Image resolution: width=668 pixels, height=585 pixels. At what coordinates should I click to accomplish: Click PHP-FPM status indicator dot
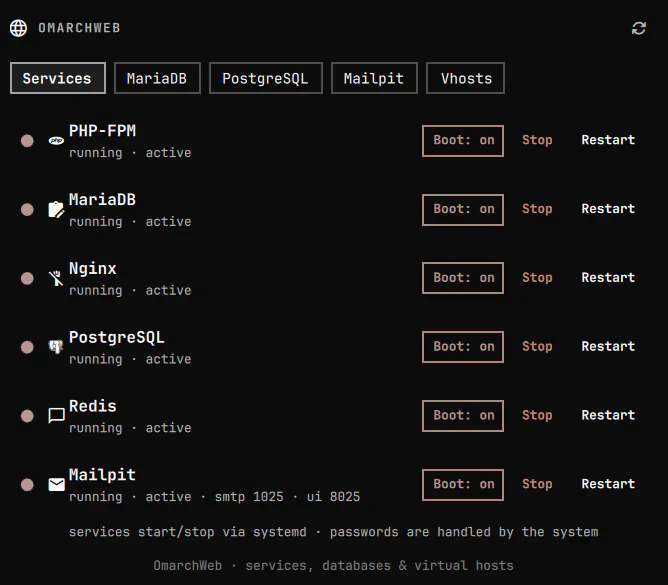pyautogui.click(x=27, y=141)
